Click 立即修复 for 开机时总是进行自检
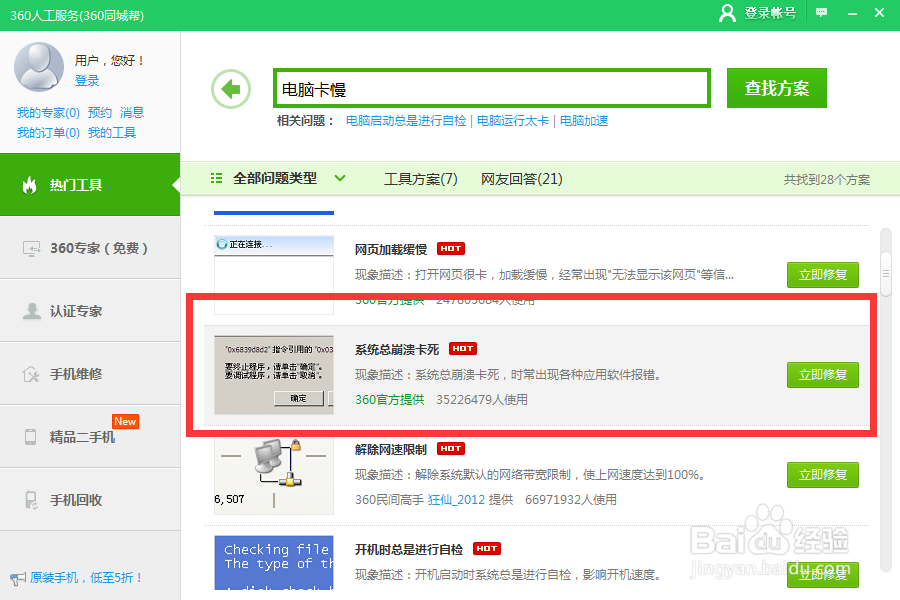Image resolution: width=900 pixels, height=600 pixels. click(823, 575)
